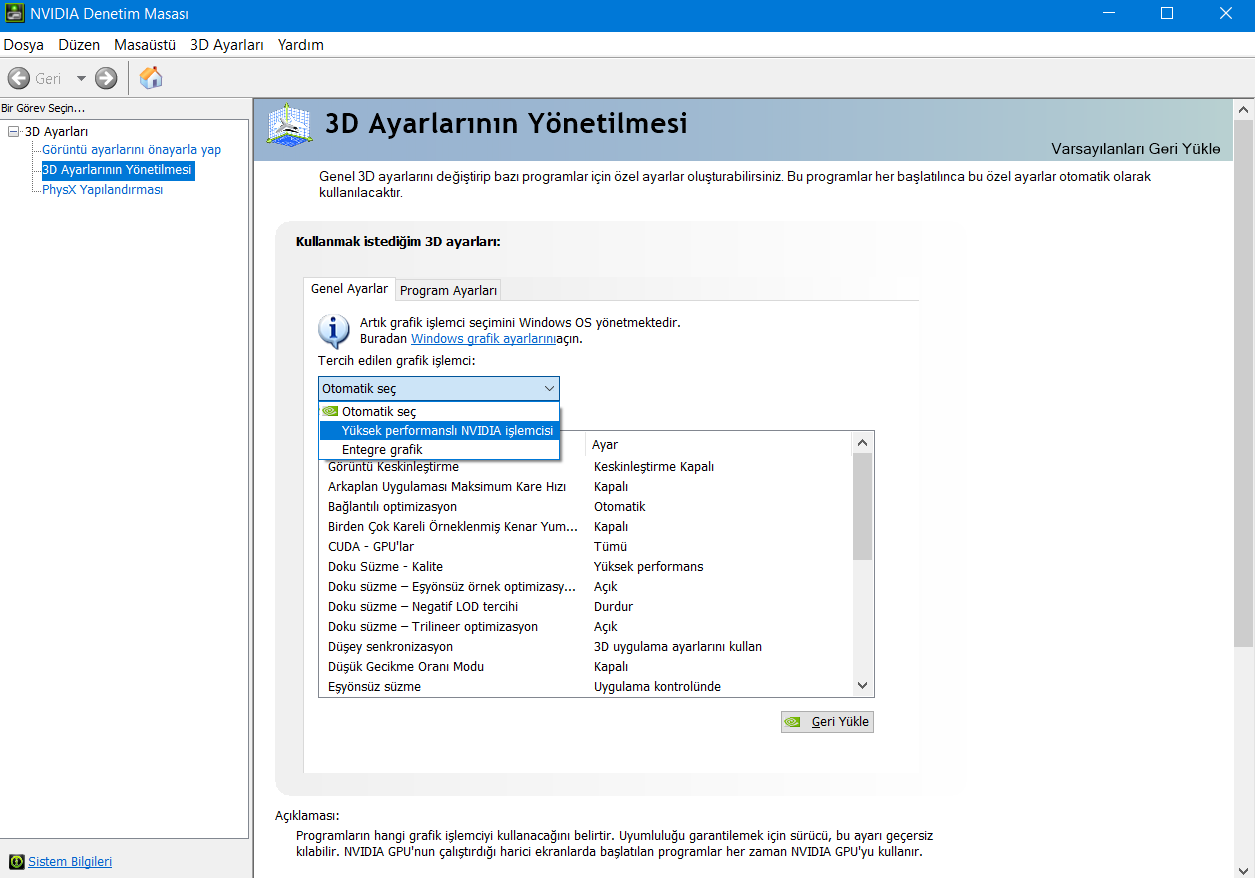Click the blue information icon

[334, 330]
